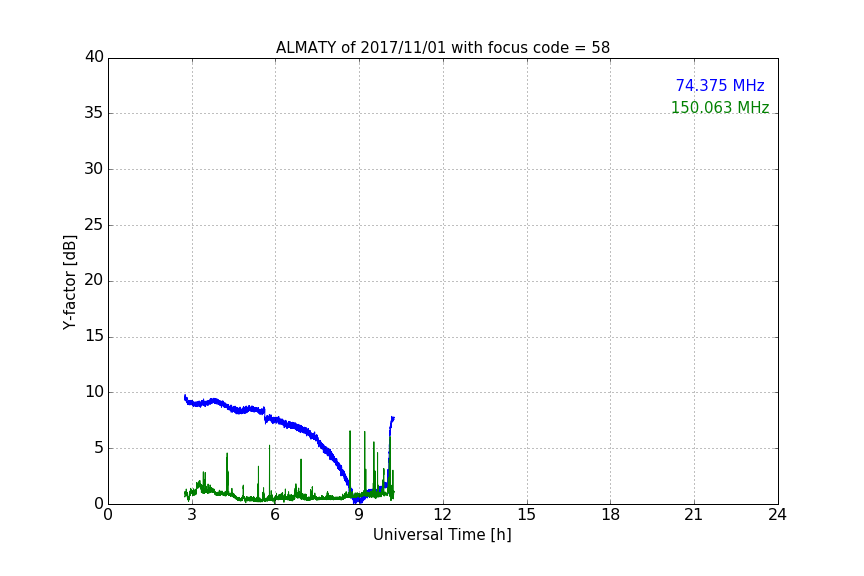Click y-axis tick label 40

pyautogui.click(x=94, y=57)
